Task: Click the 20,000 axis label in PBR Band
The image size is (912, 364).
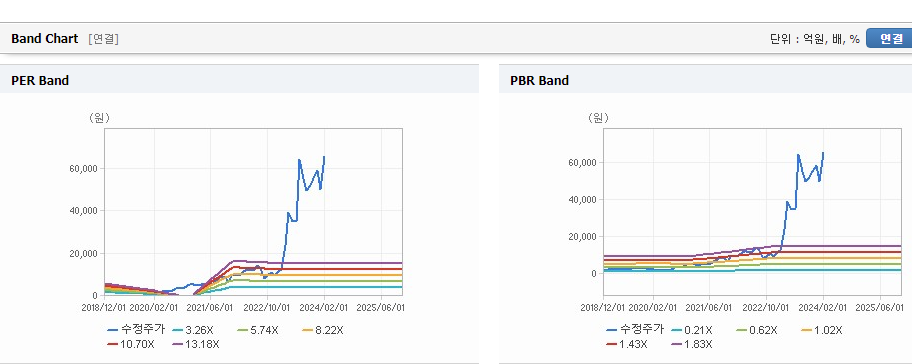Action: (583, 237)
